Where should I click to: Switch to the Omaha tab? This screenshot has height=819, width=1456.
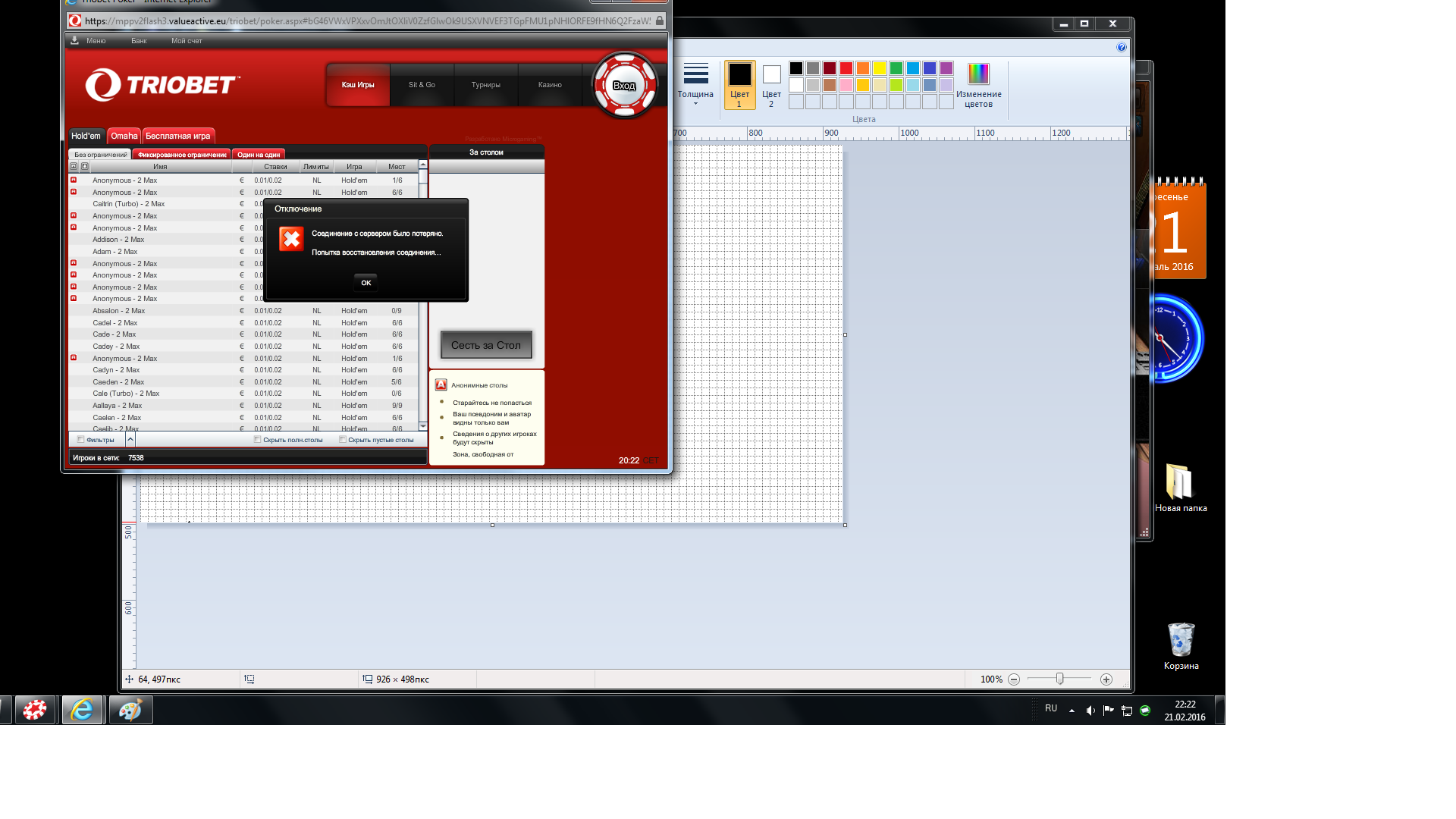(x=124, y=136)
